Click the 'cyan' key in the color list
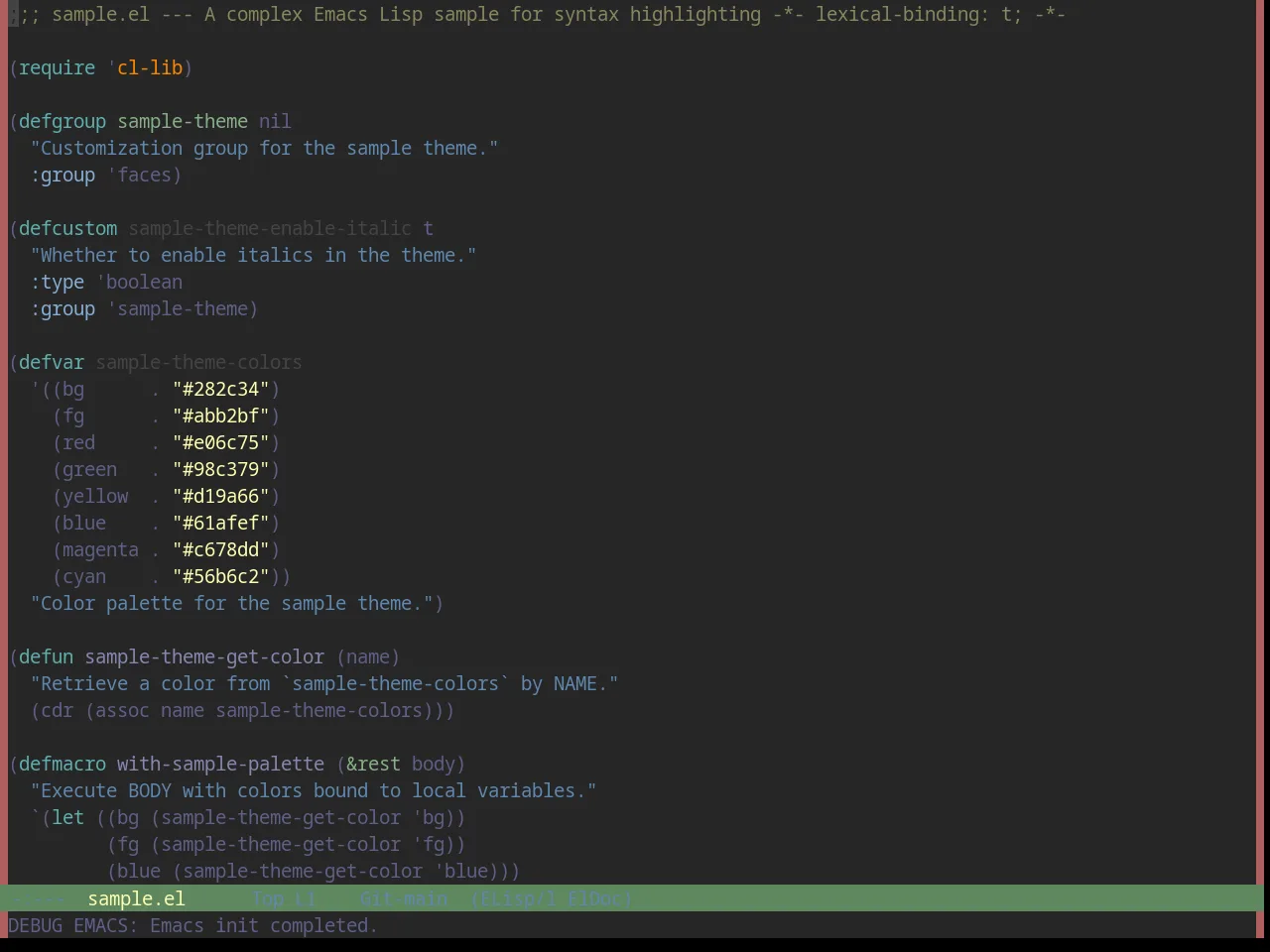The width and height of the screenshot is (1270, 952). tap(84, 576)
